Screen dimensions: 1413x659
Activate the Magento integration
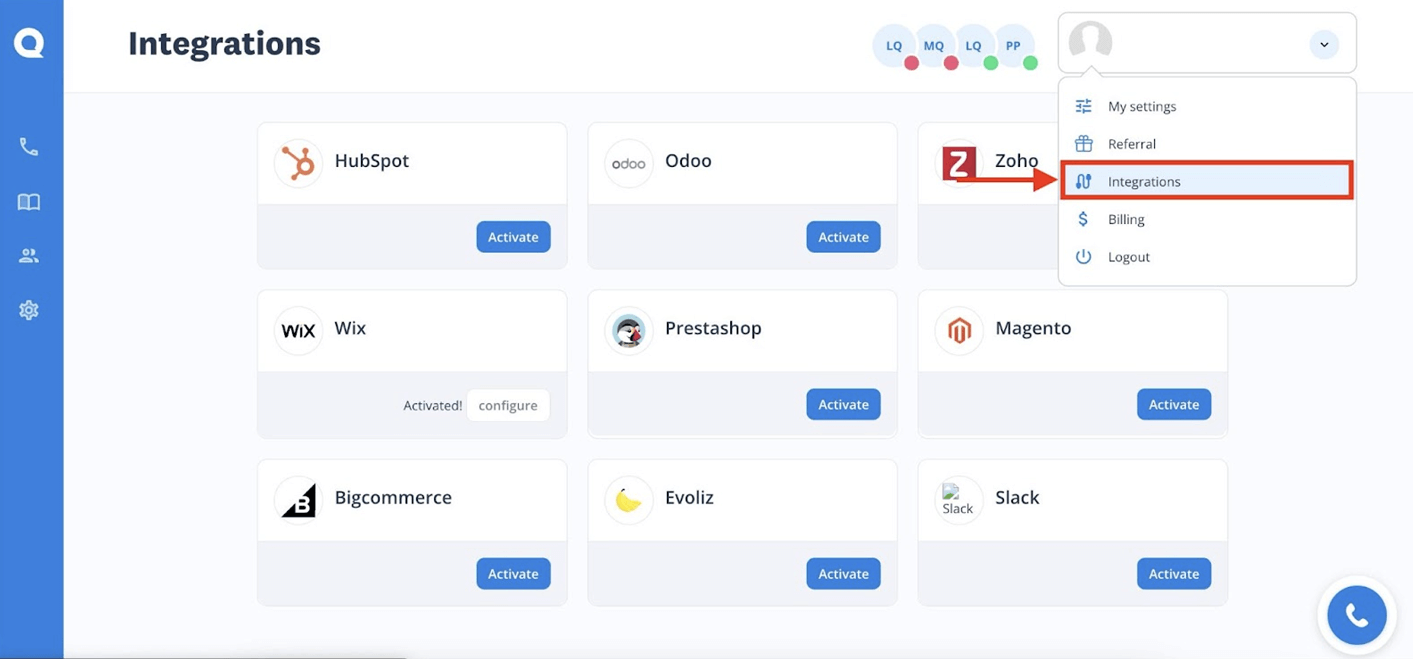click(x=1174, y=405)
